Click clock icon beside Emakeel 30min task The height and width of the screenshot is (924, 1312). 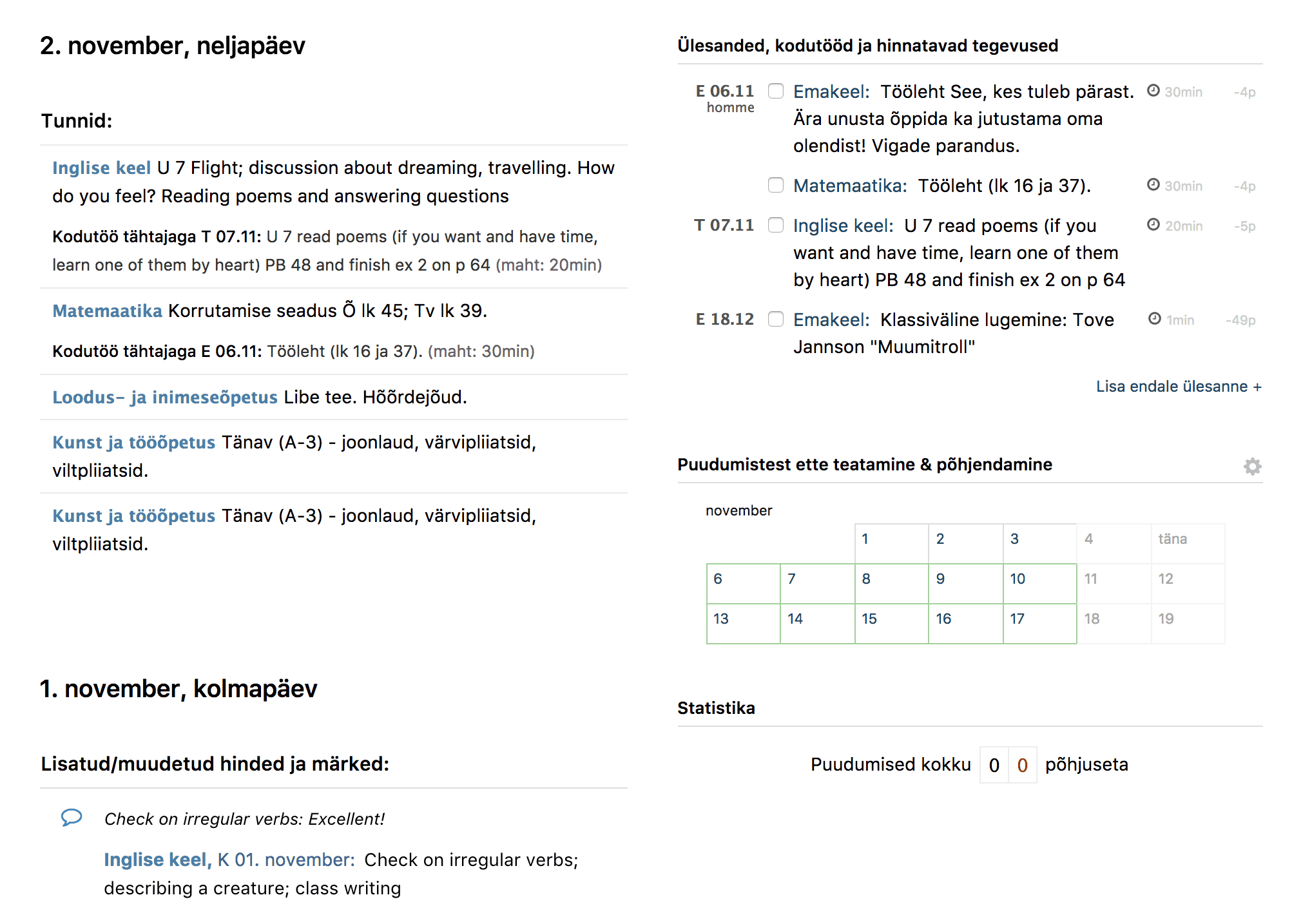tap(1153, 91)
